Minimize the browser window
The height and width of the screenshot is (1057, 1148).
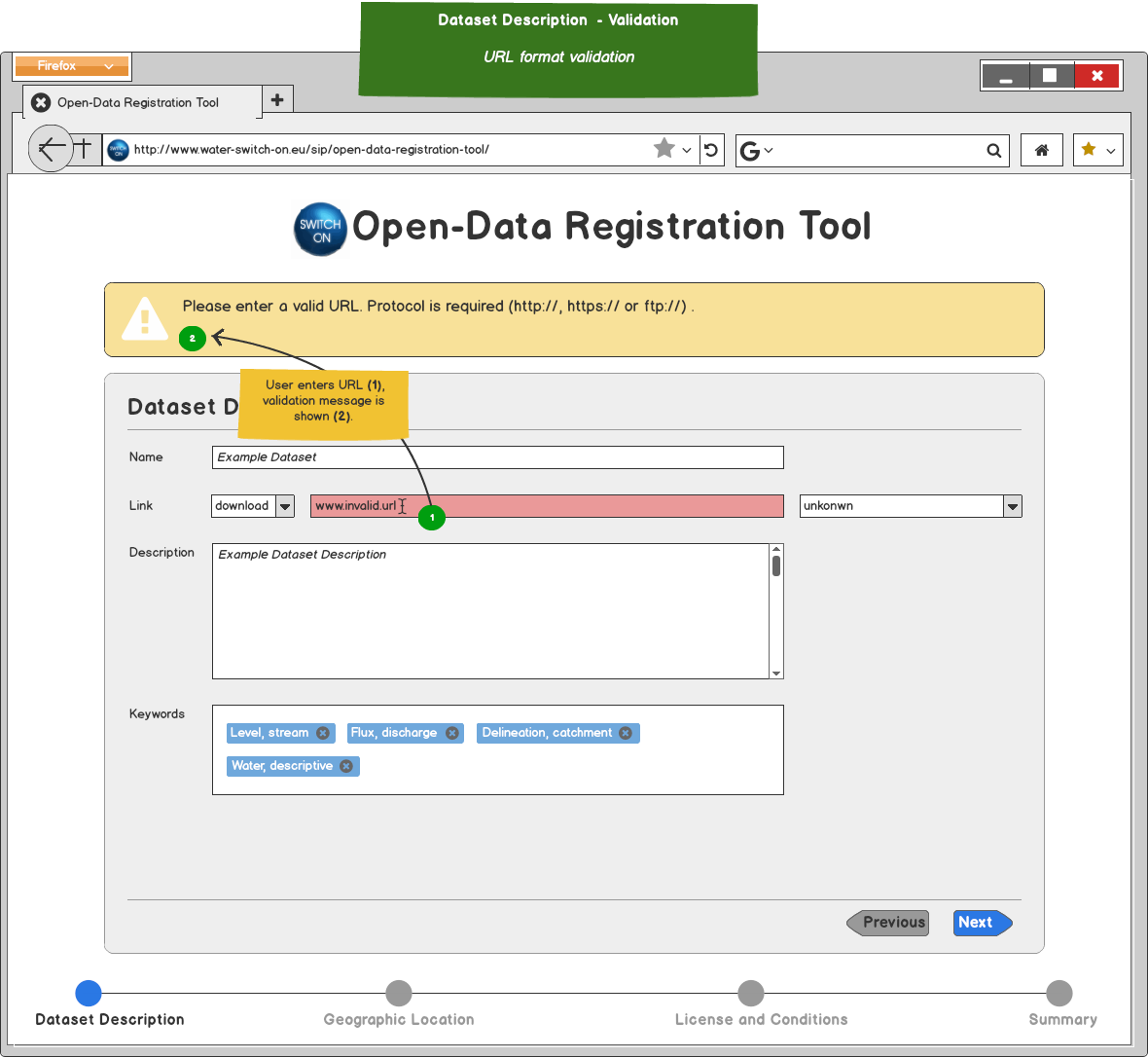pos(1006,76)
